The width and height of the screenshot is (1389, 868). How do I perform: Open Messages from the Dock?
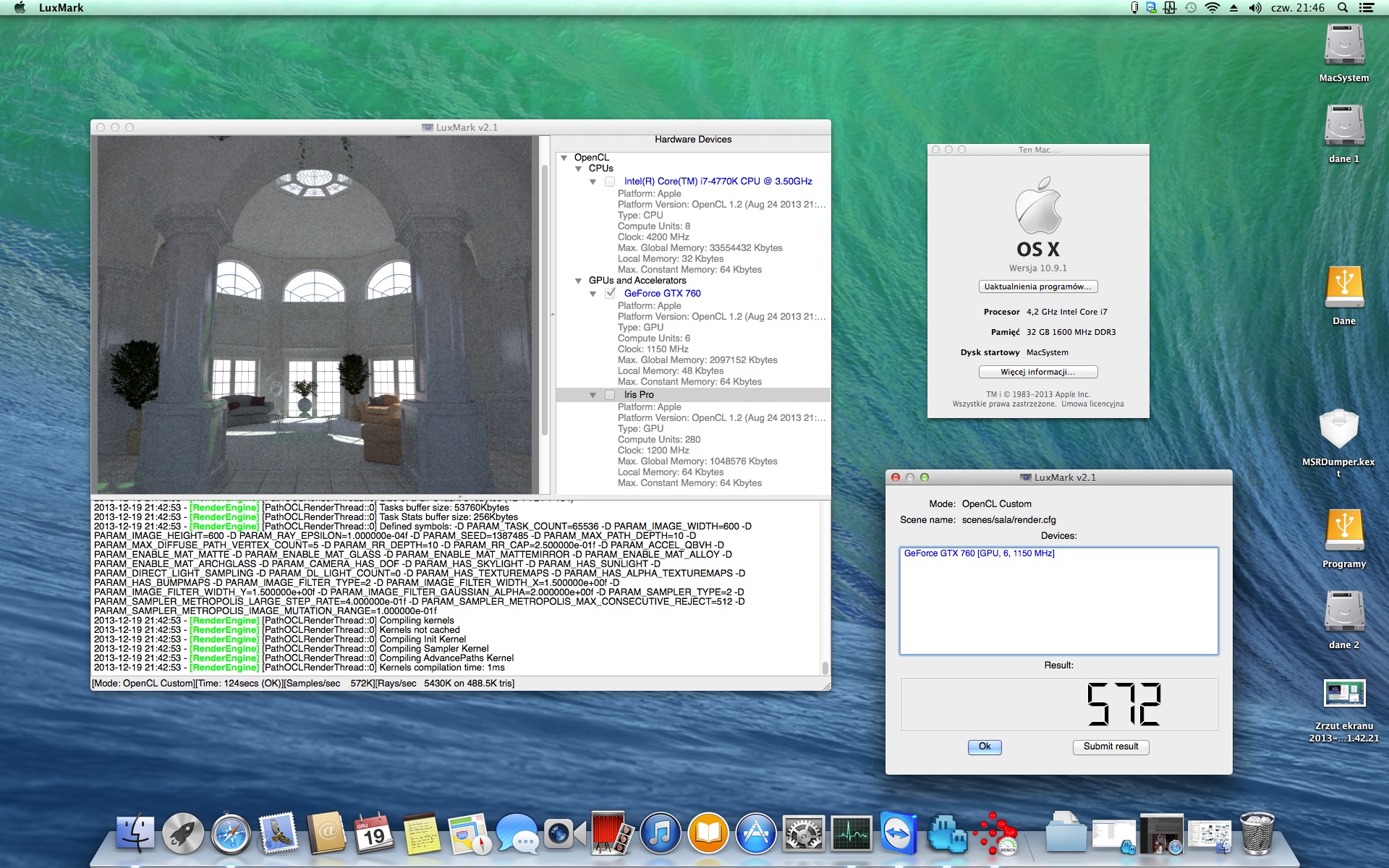coord(517,833)
